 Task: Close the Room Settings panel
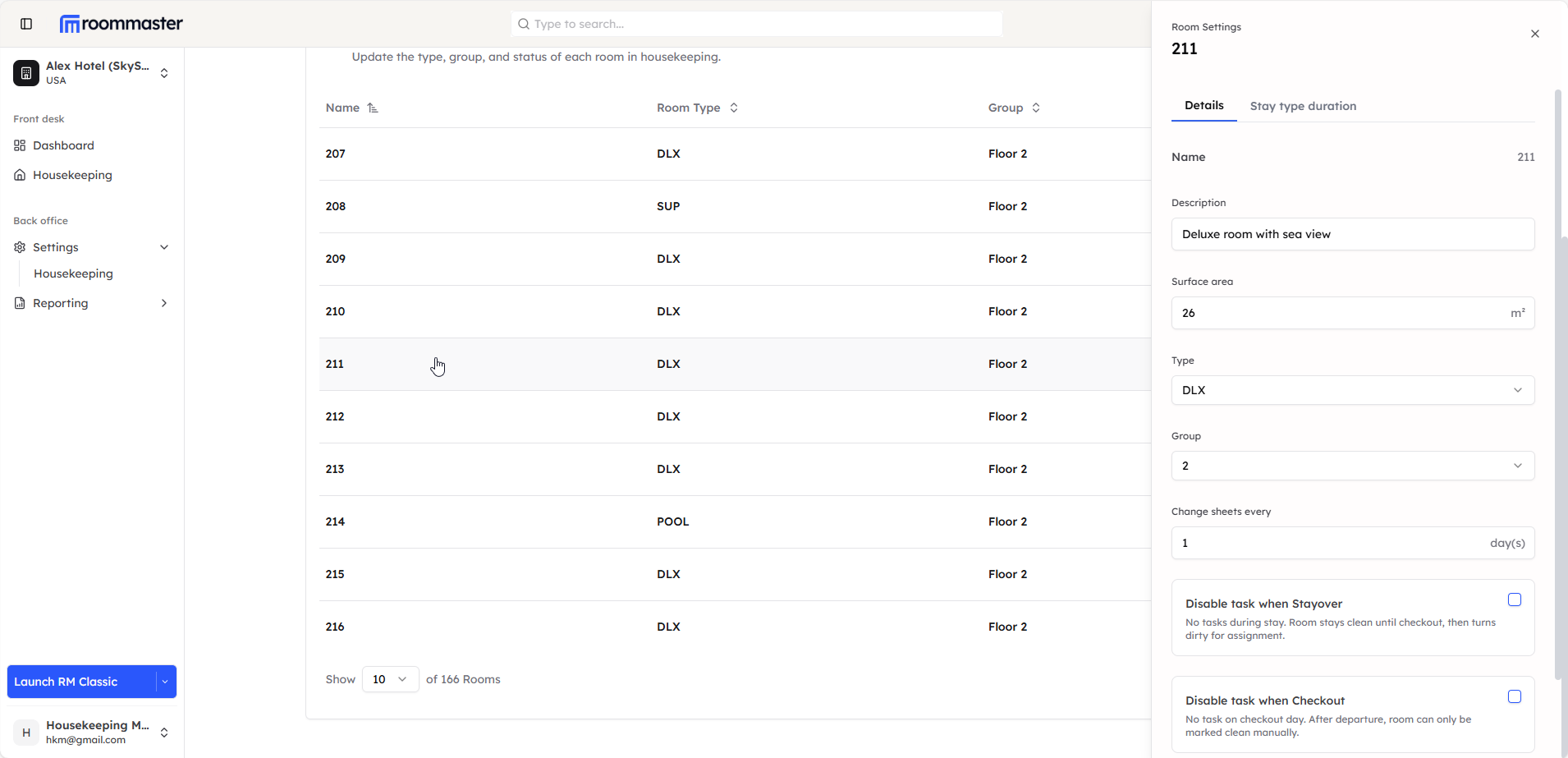(x=1534, y=34)
